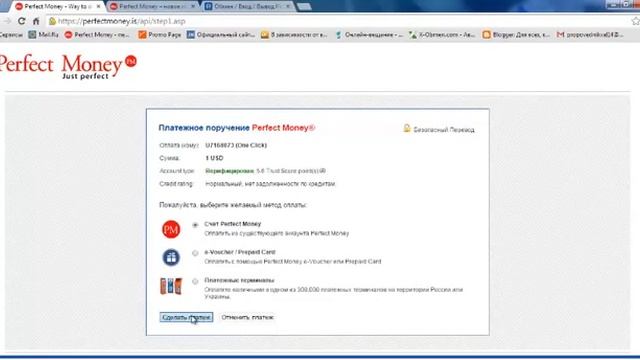Click the amount value 1 USD
The height and width of the screenshot is (360, 640).
point(214,158)
